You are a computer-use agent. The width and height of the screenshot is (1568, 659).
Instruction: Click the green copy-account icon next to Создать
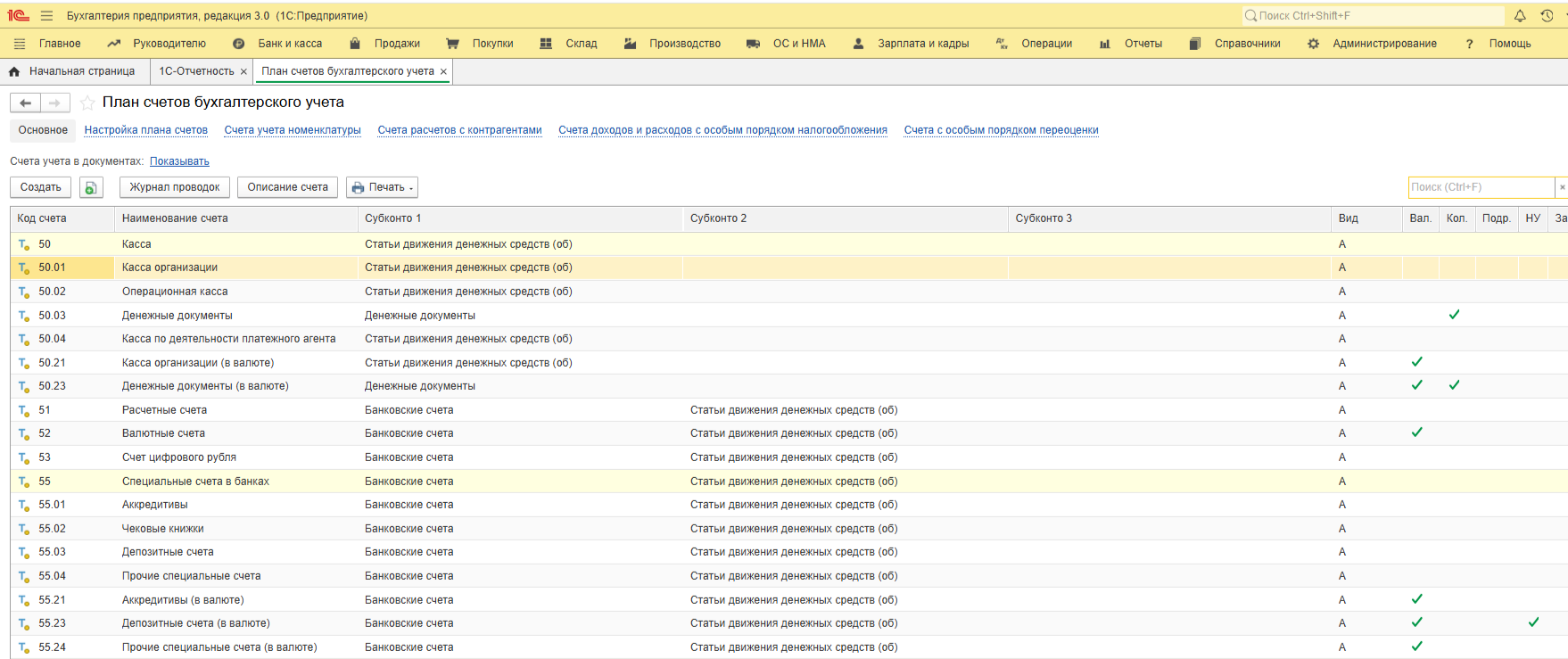pos(91,187)
